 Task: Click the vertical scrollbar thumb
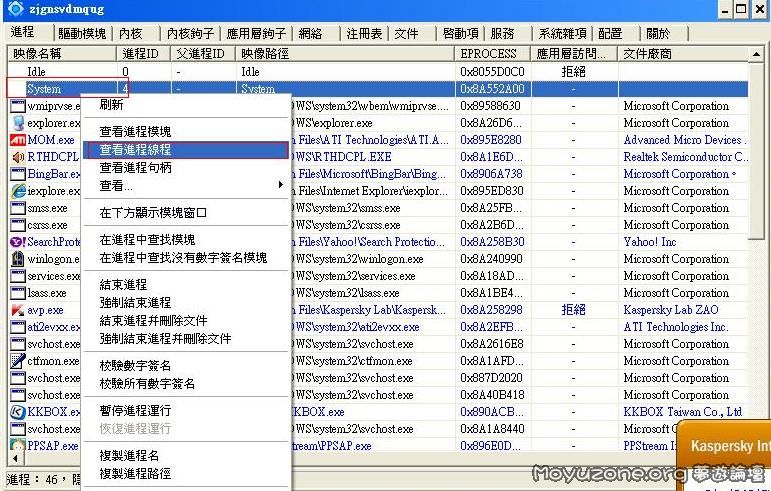[756, 151]
